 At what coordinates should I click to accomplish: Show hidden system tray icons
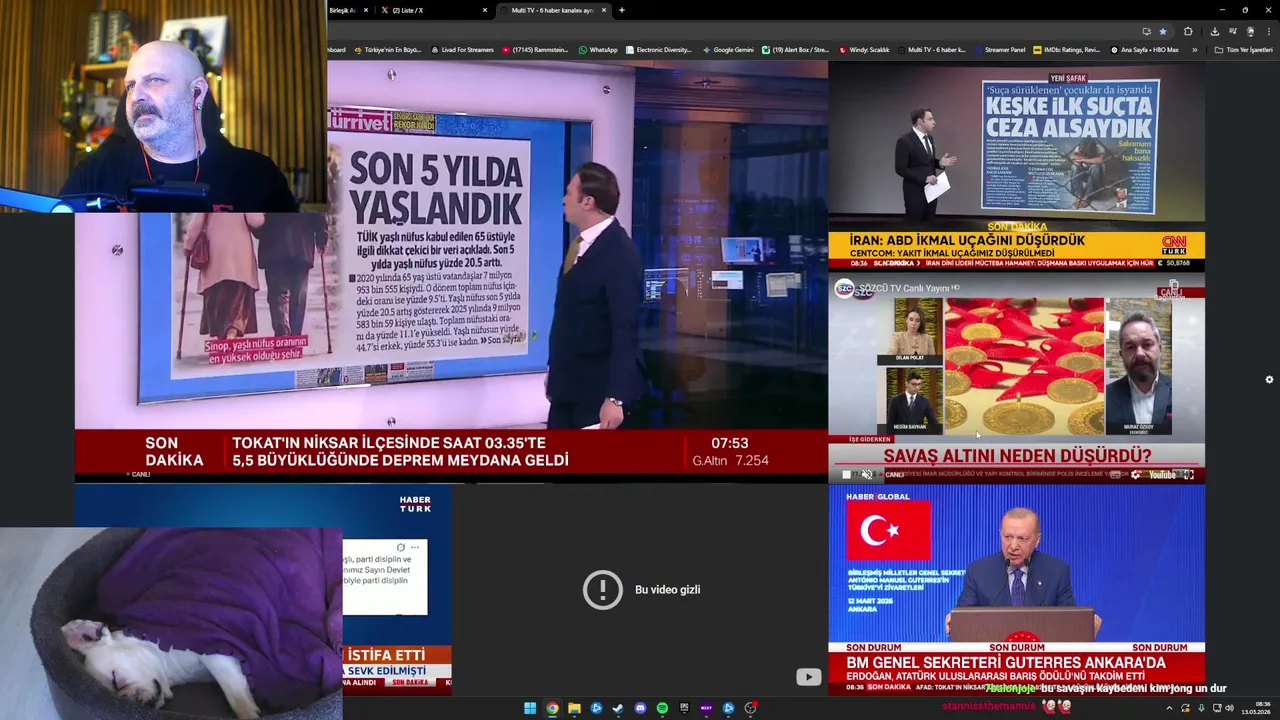point(1169,708)
